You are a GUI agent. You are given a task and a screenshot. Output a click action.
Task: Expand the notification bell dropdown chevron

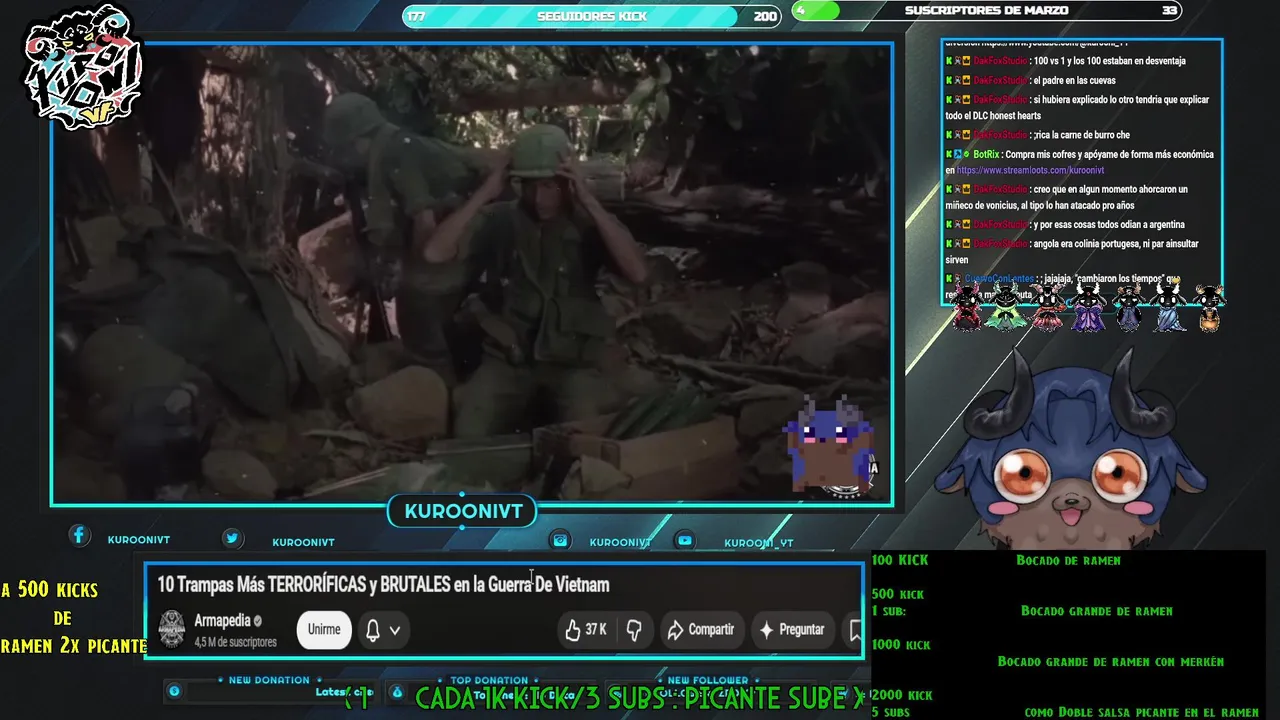point(395,631)
